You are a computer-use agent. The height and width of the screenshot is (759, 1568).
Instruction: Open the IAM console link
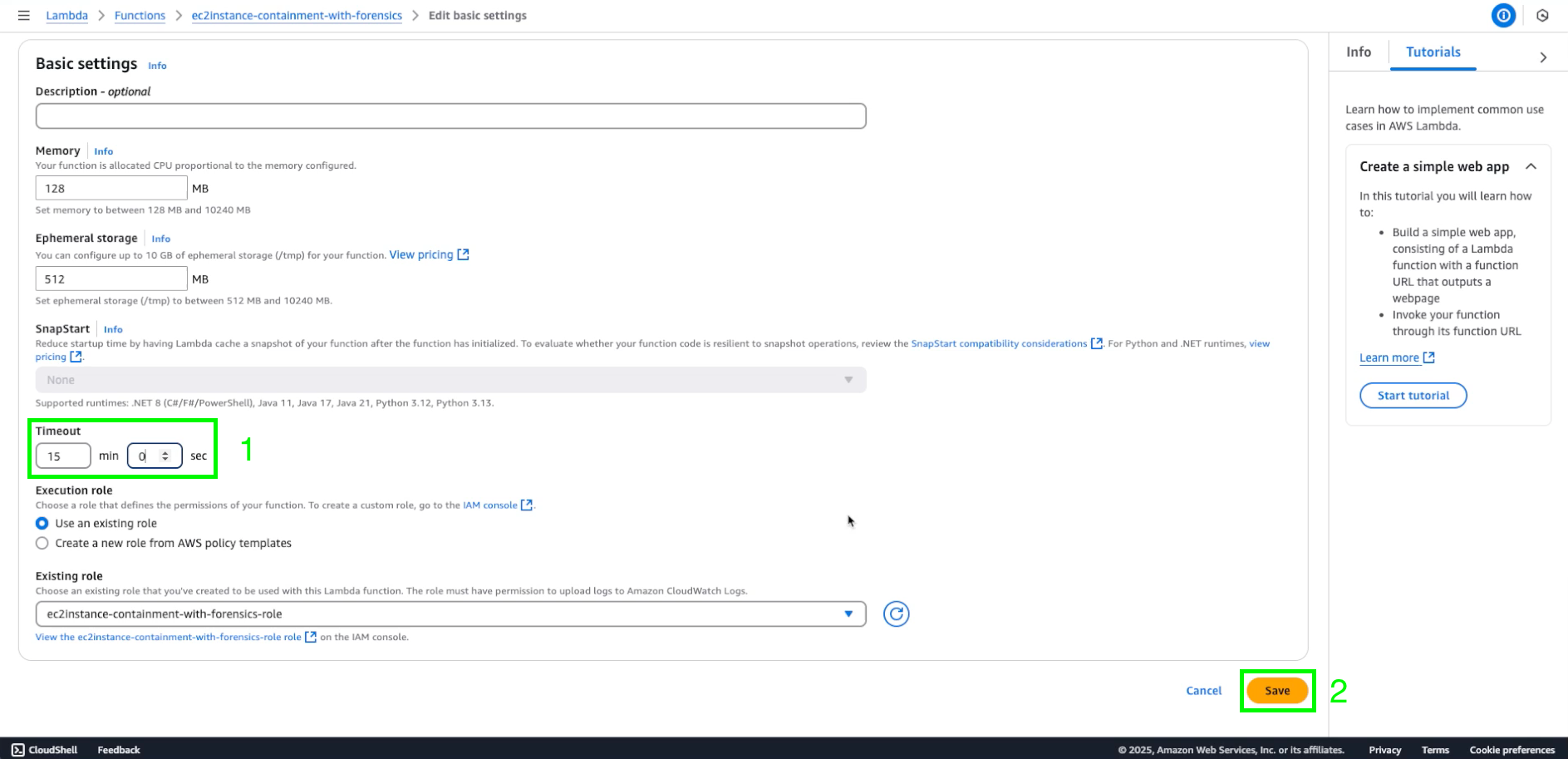point(497,505)
